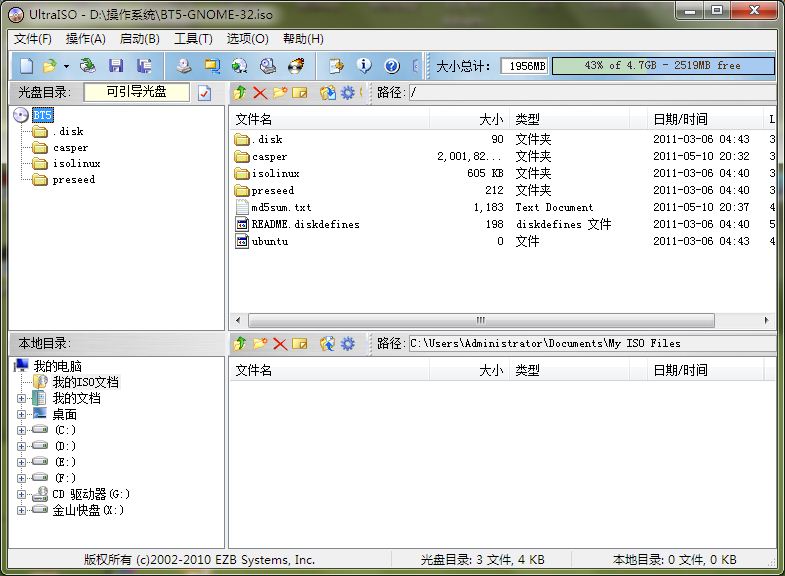Click the Add files icon in local pane

328,344
